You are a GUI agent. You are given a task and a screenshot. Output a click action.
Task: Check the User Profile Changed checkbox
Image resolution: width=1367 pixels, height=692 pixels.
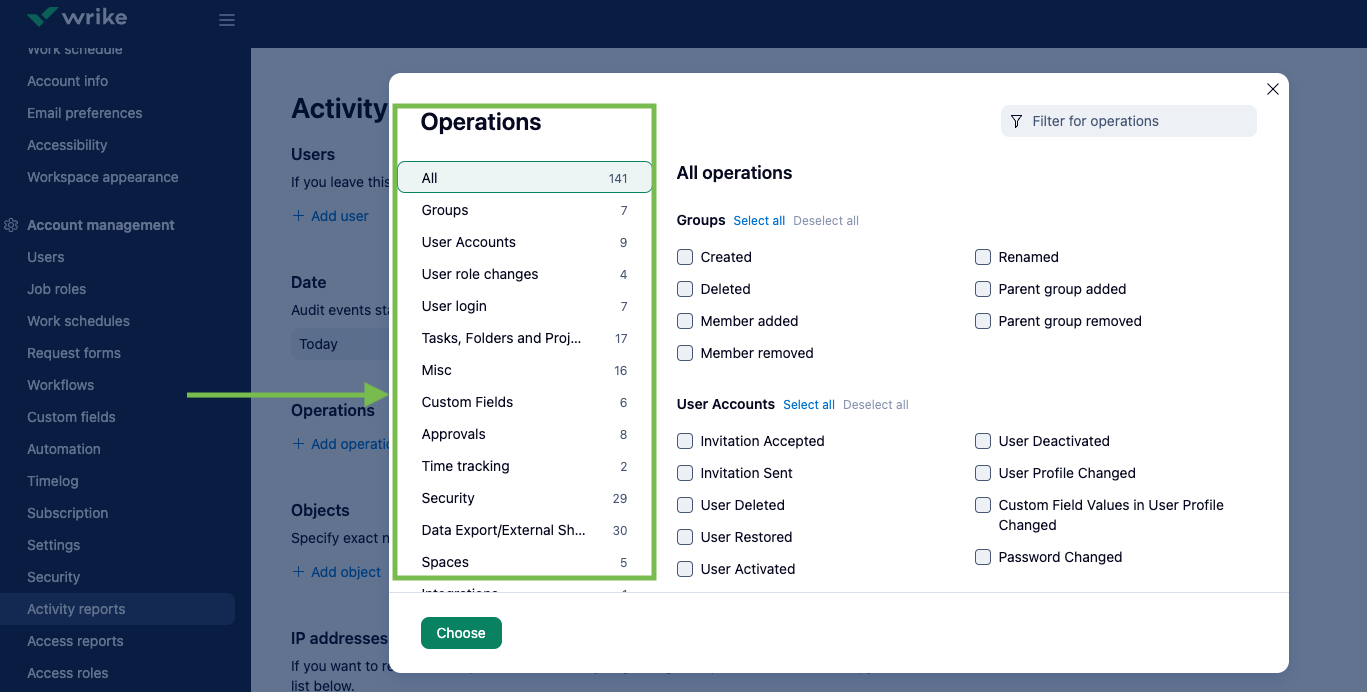(x=983, y=473)
